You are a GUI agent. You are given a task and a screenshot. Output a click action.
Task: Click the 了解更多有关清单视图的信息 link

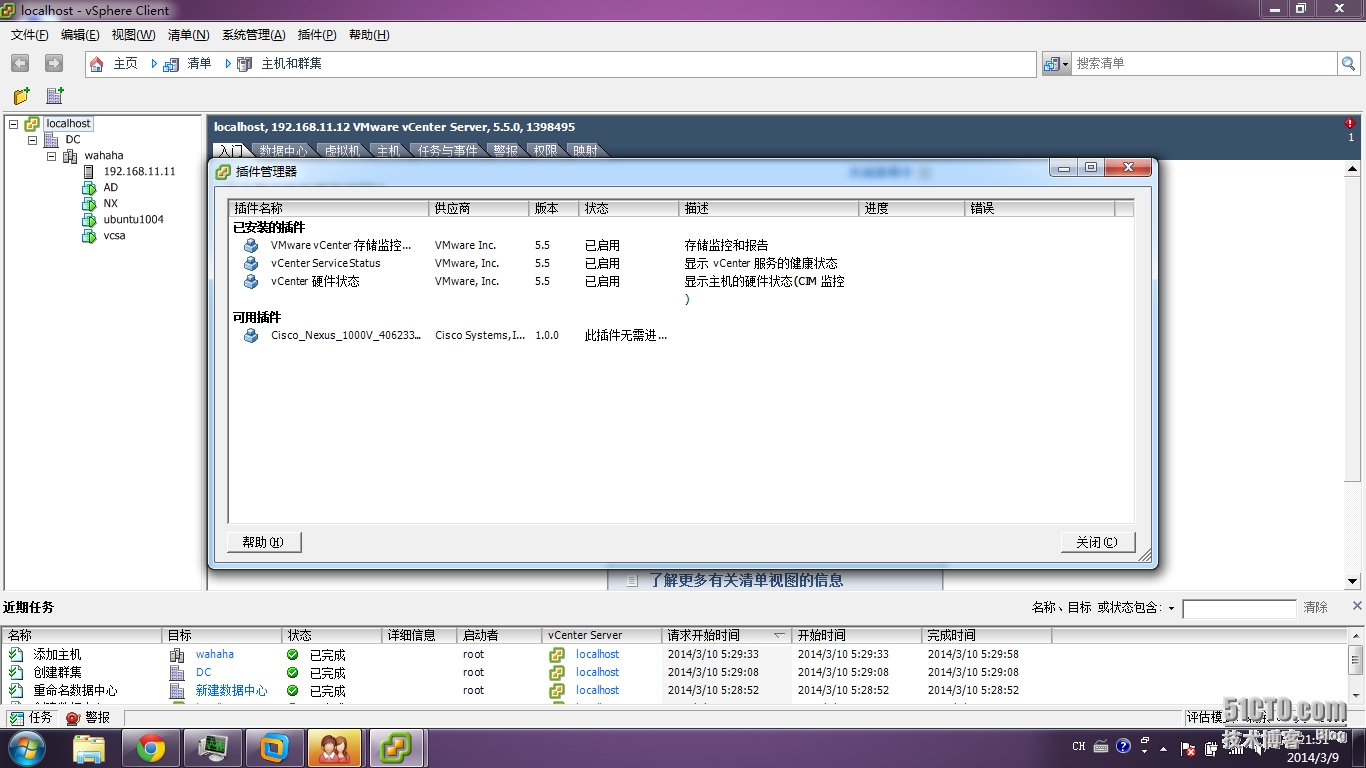click(746, 580)
